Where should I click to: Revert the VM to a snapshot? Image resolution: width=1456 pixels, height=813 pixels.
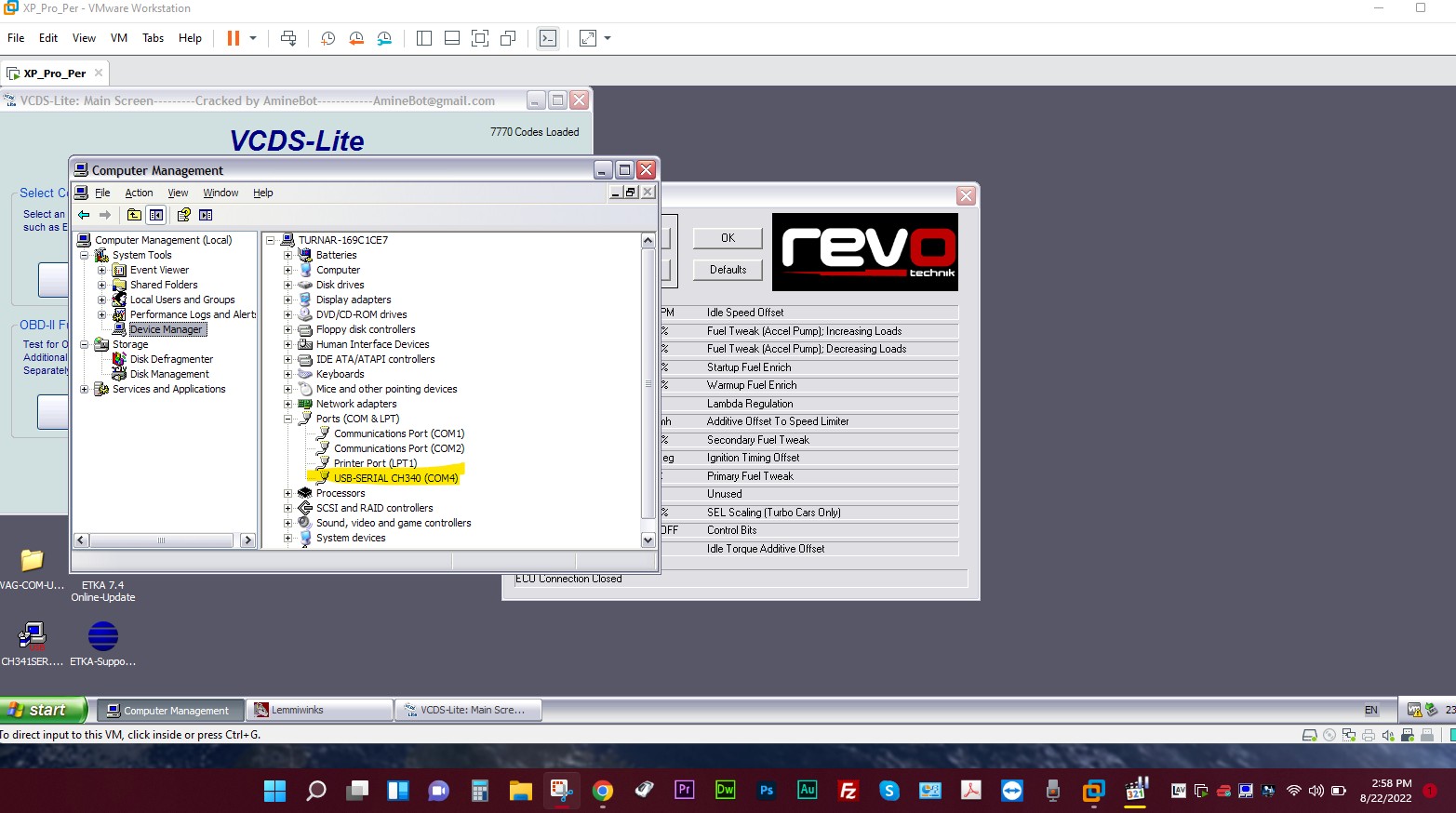coord(356,38)
